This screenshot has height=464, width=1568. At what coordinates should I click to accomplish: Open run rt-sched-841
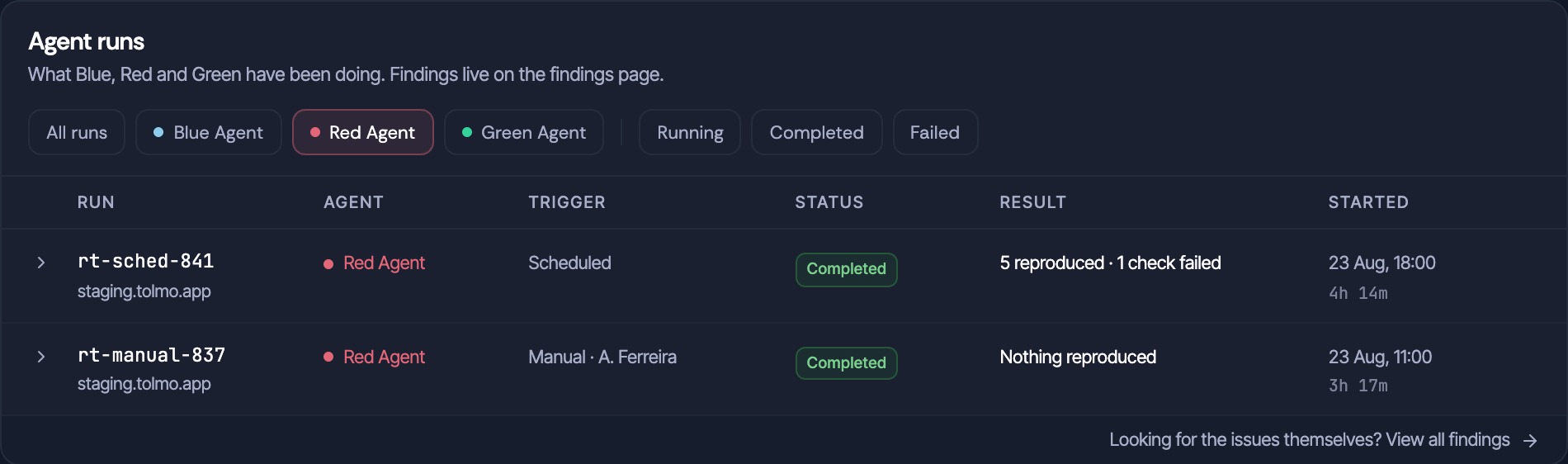coord(146,261)
